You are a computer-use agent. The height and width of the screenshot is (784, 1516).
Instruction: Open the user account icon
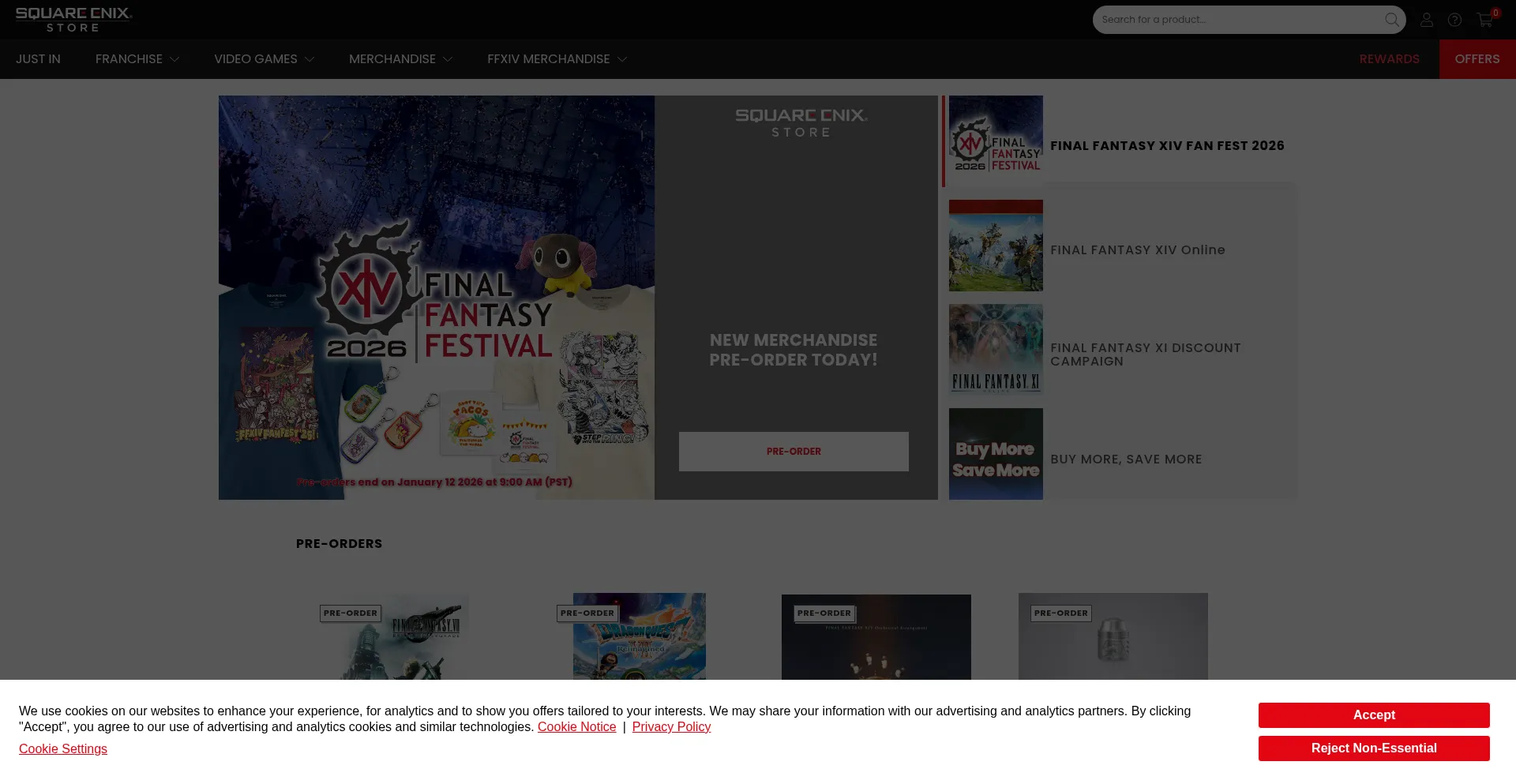1426,20
